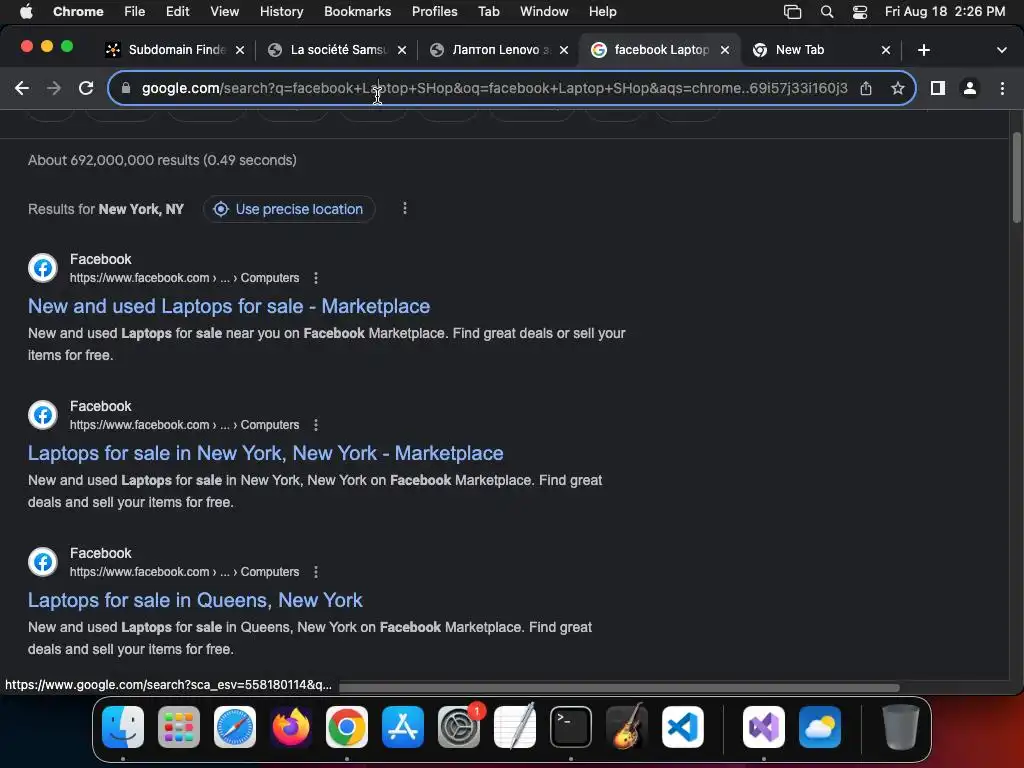Open Spotlight search in menu bar
The width and height of the screenshot is (1024, 768).
(827, 12)
